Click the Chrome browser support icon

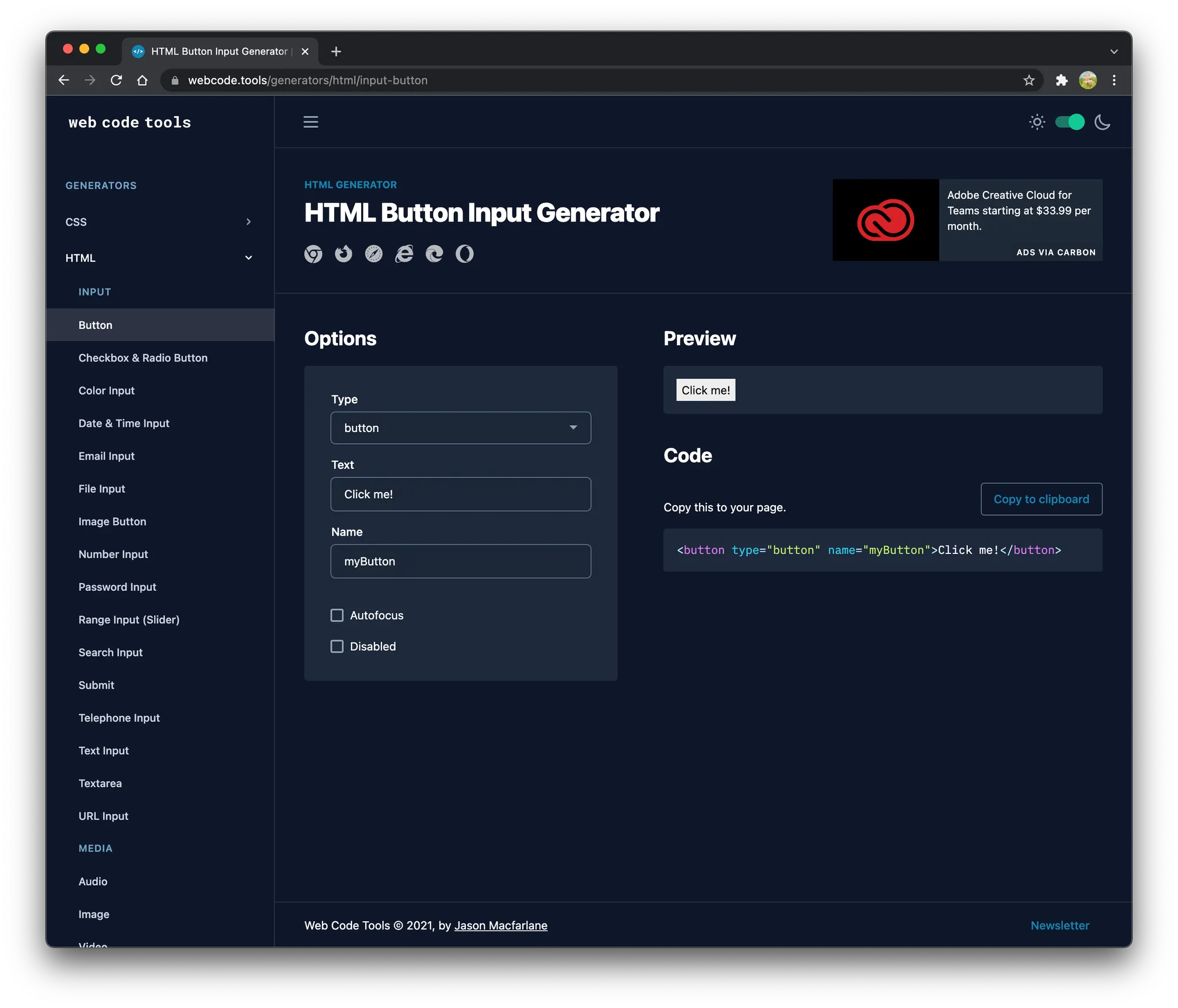313,254
